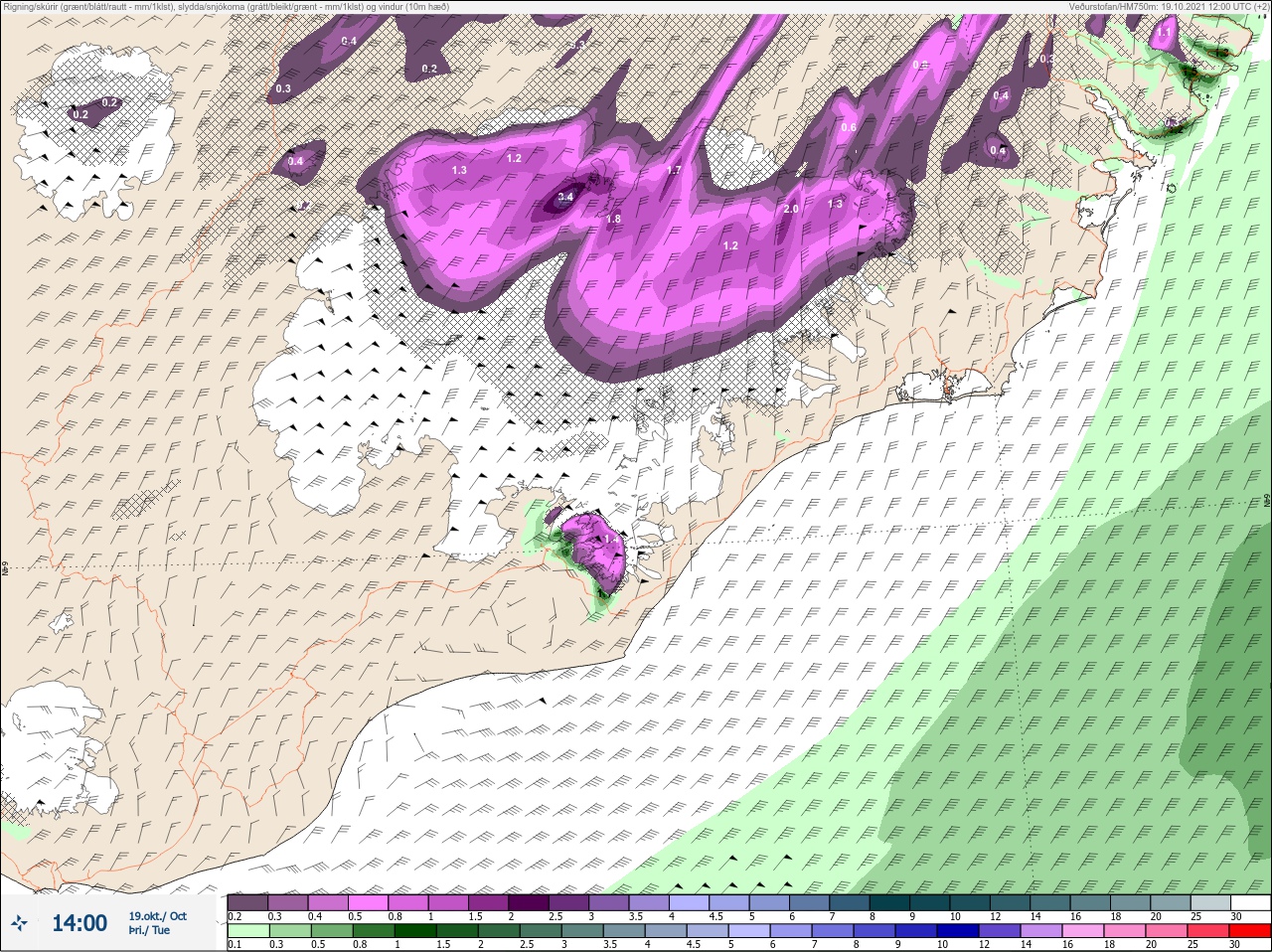Click the 1.7 precipitation value on map
Screen dimensions: 1272x952
674,171
